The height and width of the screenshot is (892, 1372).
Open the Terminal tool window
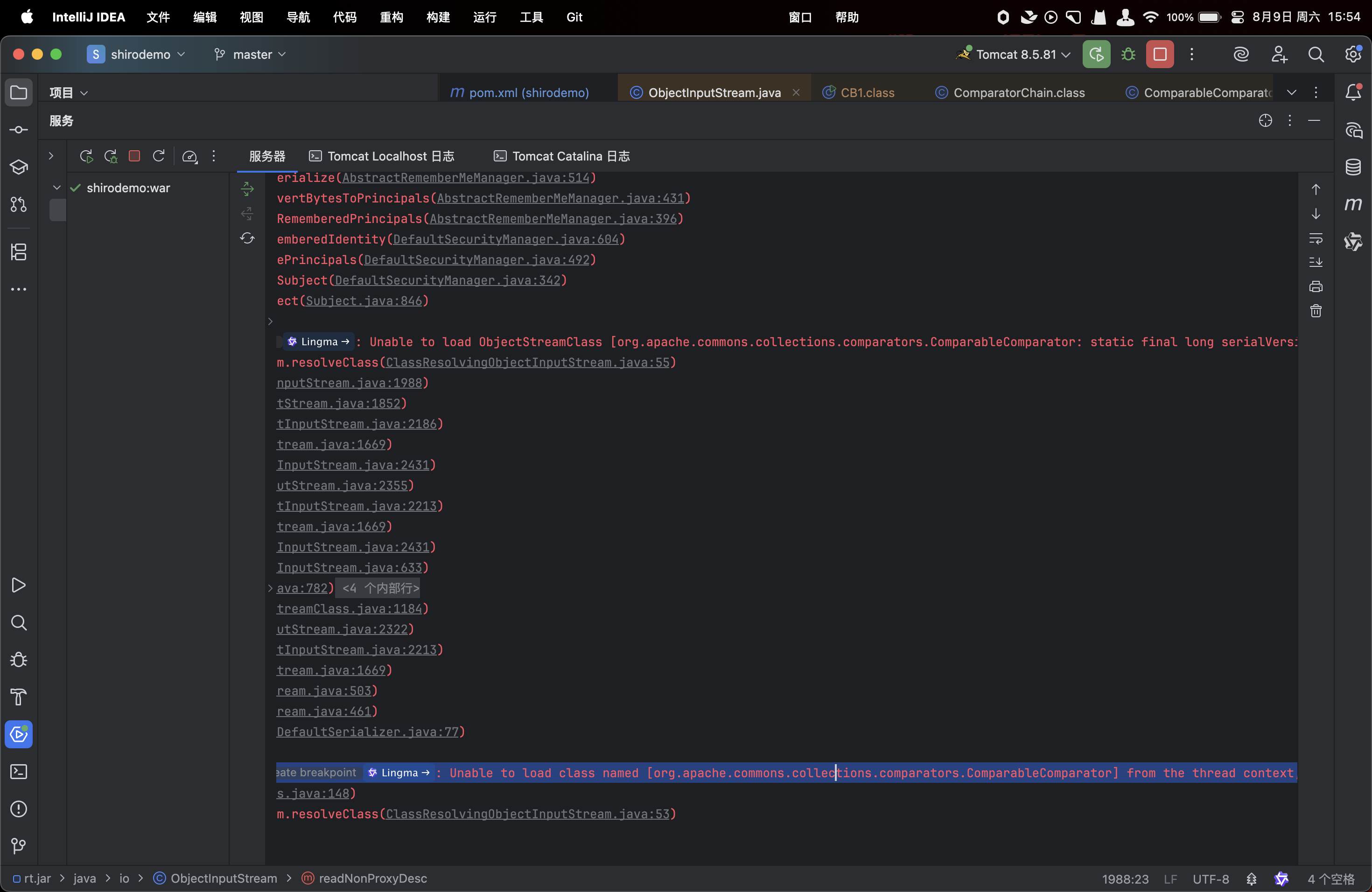pos(19,772)
